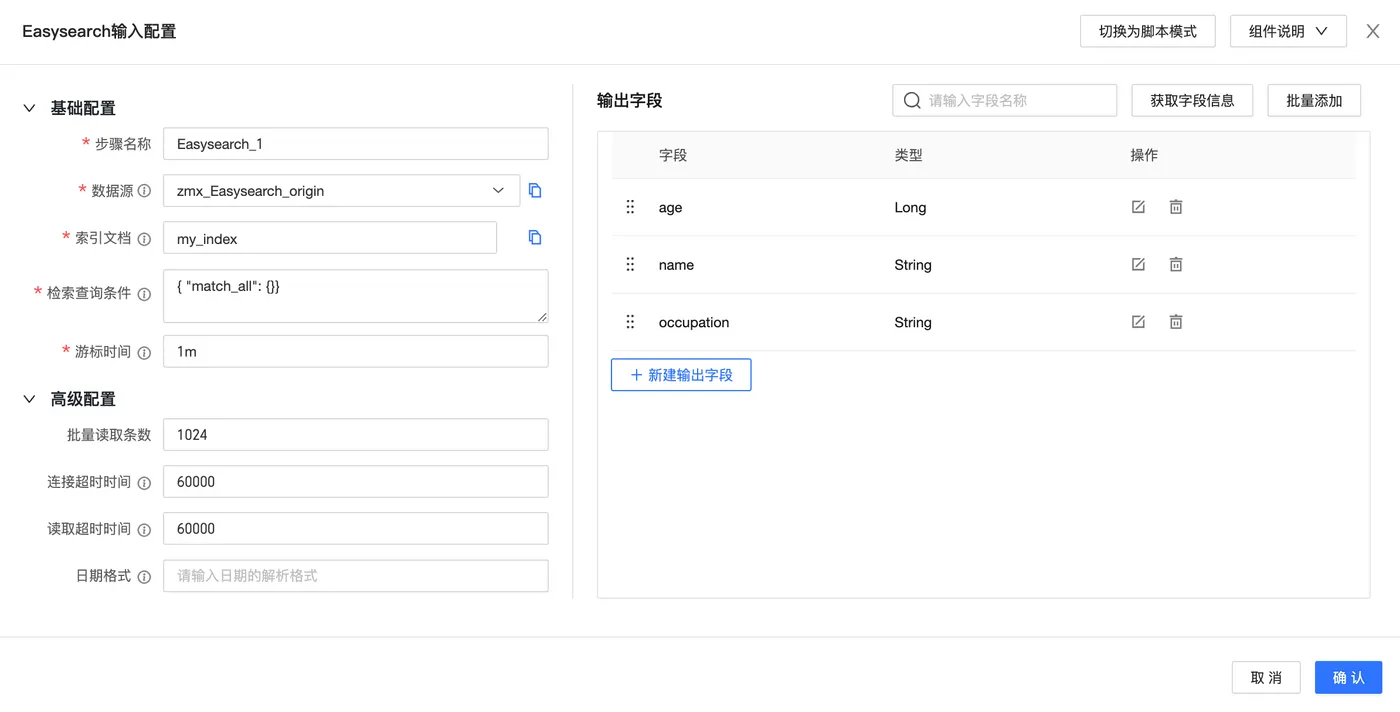Edit the name field row
Screen dimensions: 1400x712
click(x=1138, y=265)
